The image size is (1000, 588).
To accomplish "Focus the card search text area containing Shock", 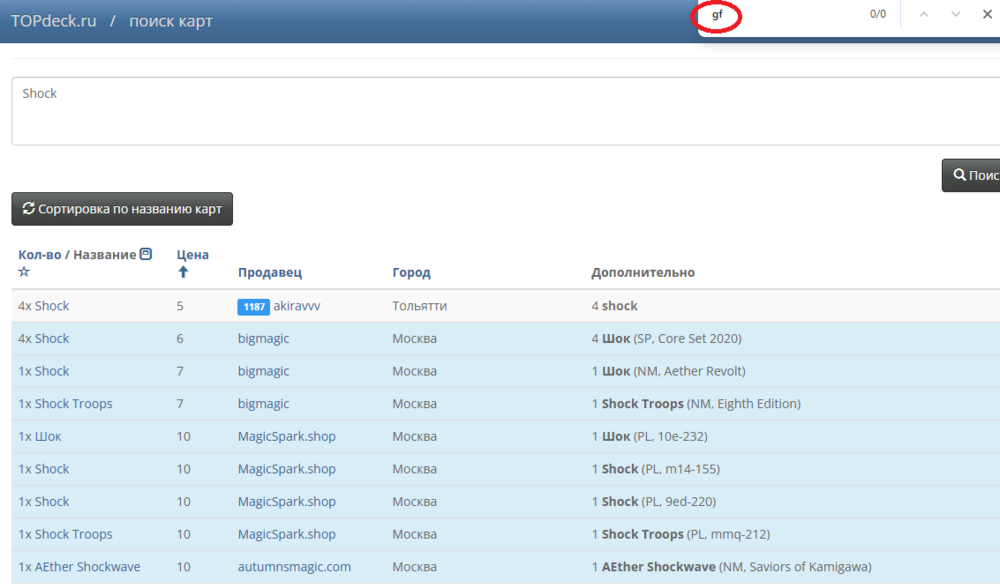I will tap(500, 111).
